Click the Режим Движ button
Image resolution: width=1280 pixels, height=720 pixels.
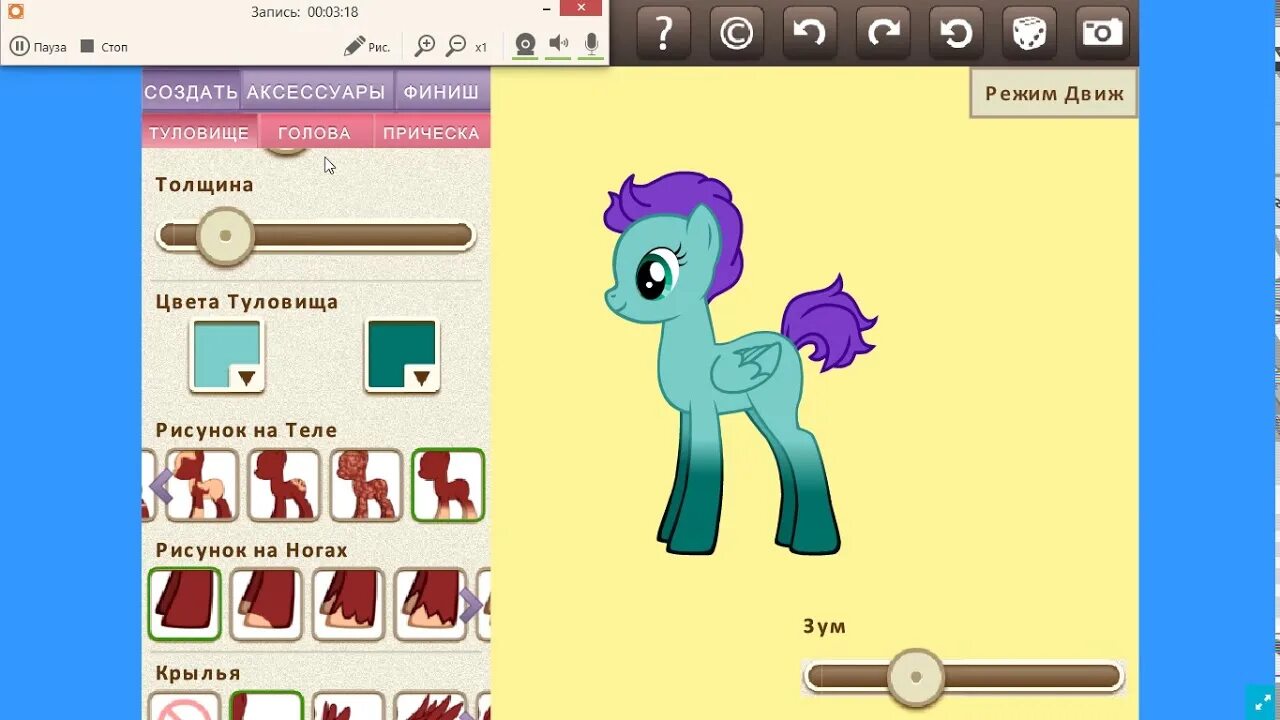click(x=1054, y=94)
